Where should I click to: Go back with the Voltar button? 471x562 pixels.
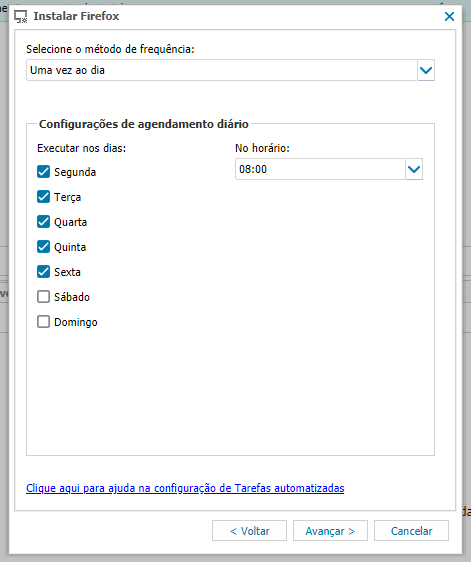tap(249, 531)
